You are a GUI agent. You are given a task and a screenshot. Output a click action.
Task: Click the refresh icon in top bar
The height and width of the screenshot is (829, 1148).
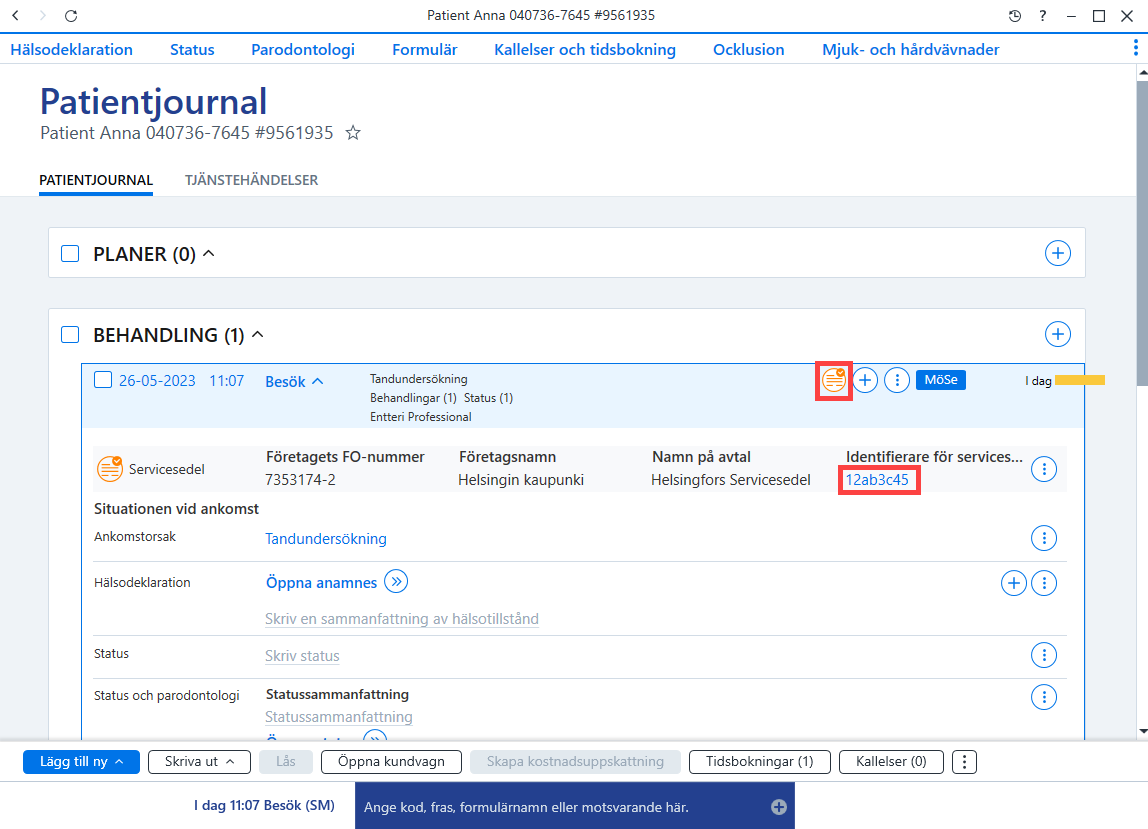tap(71, 15)
